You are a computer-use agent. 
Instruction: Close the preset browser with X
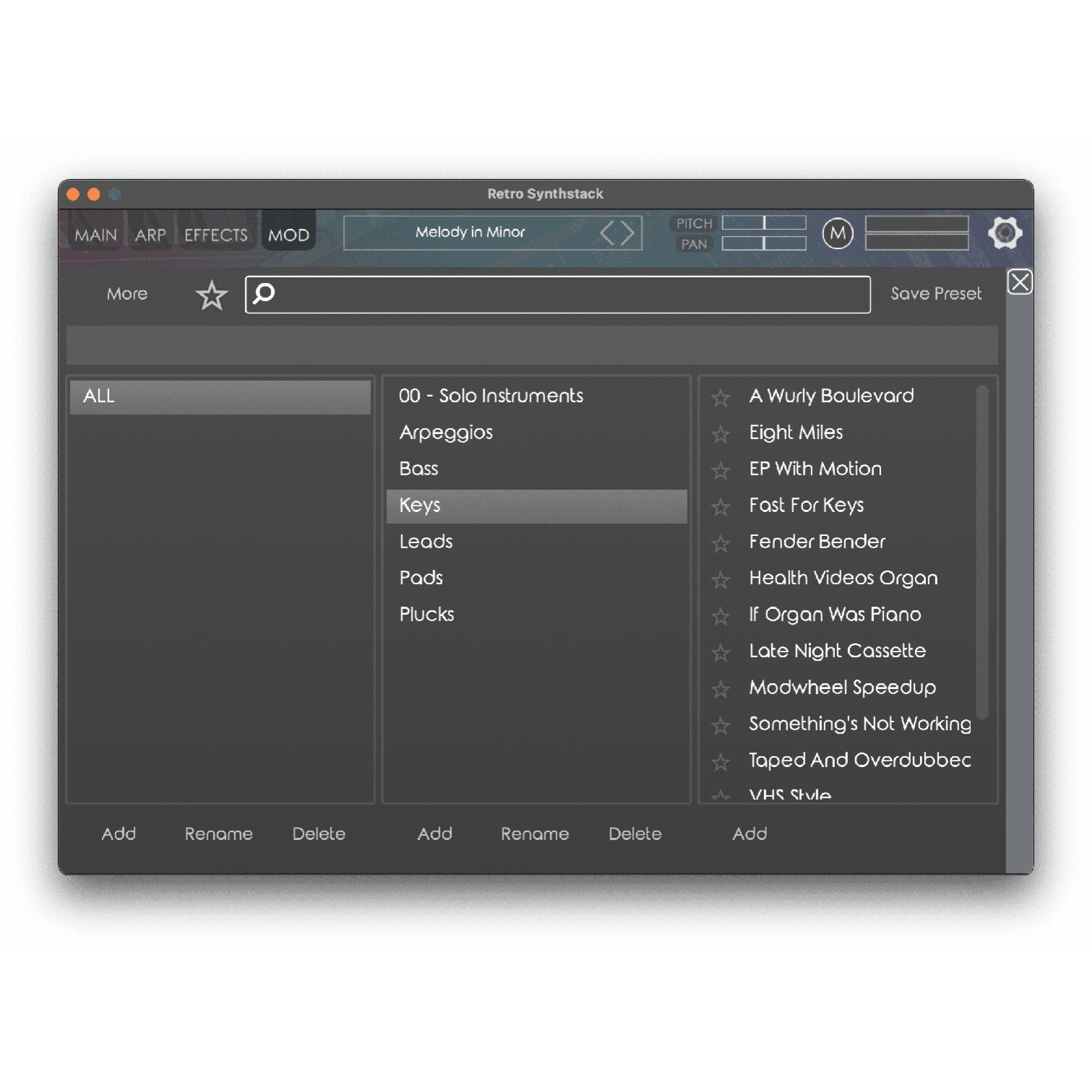[1020, 282]
